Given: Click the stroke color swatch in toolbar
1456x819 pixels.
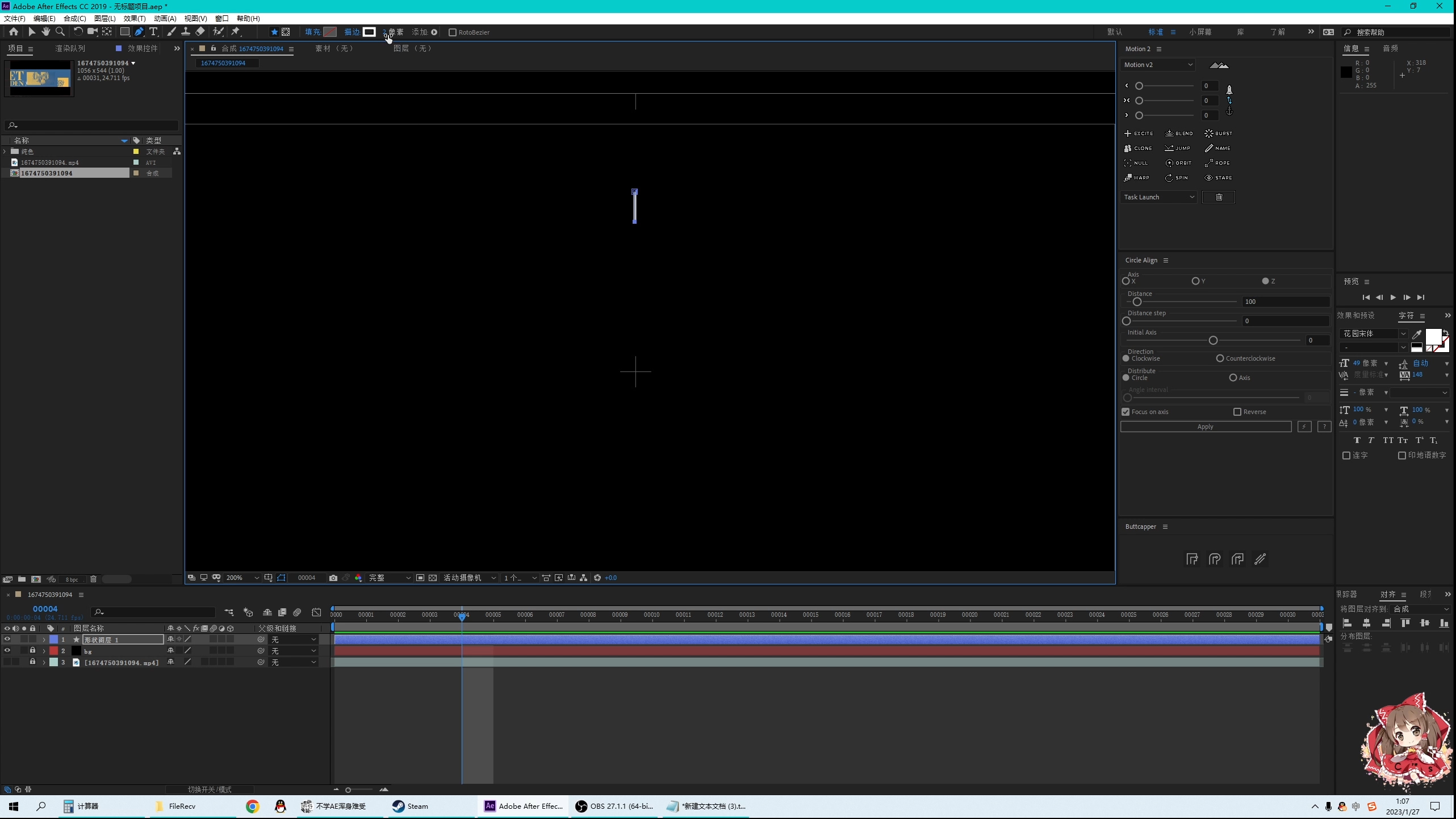Looking at the screenshot, I should tap(369, 32).
